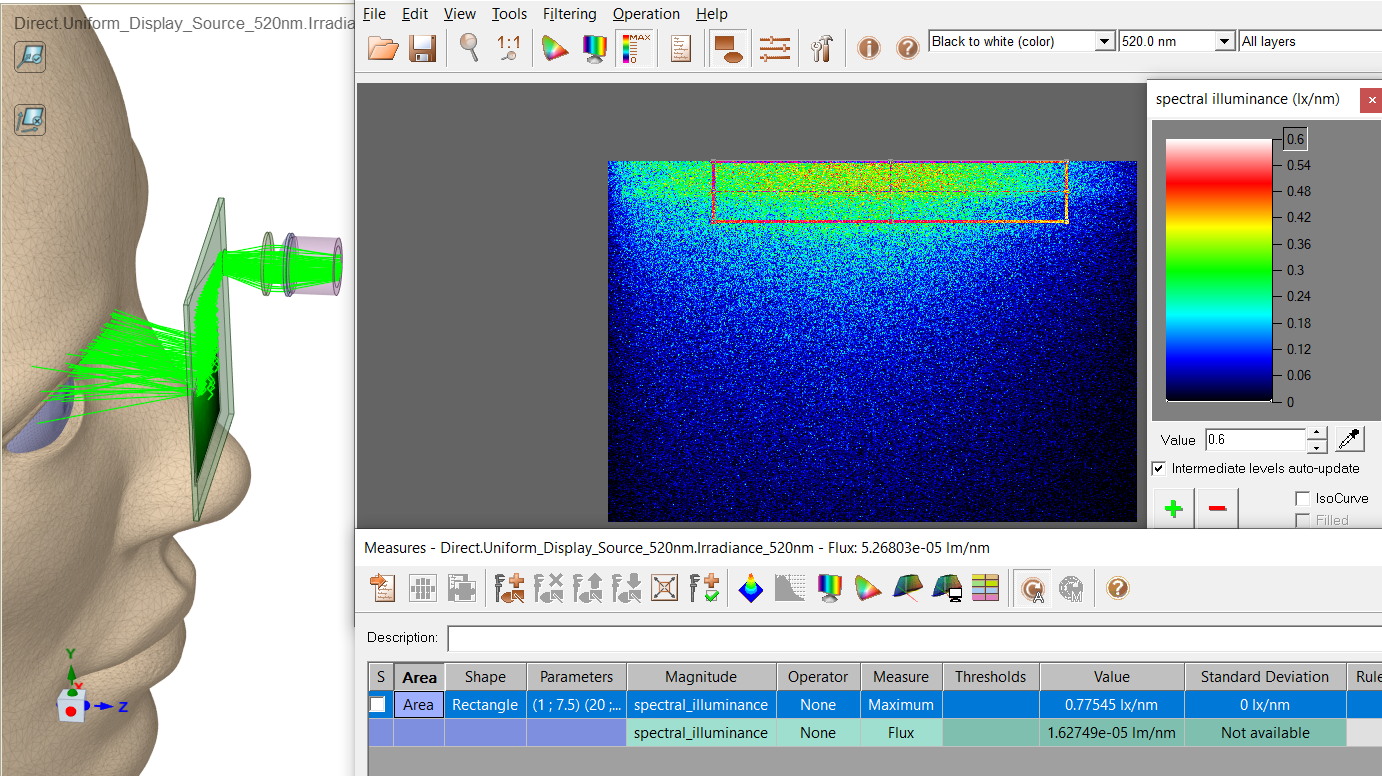
Task: Click the Area column header
Action: point(419,677)
